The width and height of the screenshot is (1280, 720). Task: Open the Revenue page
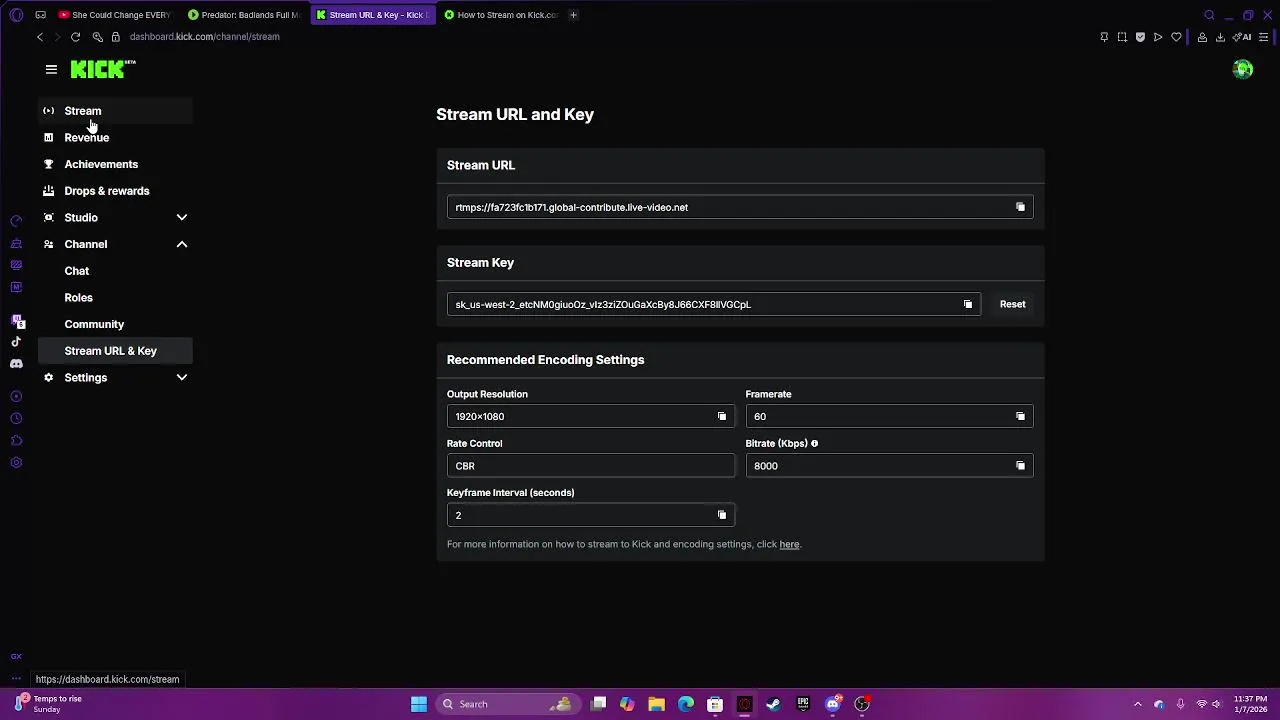coord(115,137)
